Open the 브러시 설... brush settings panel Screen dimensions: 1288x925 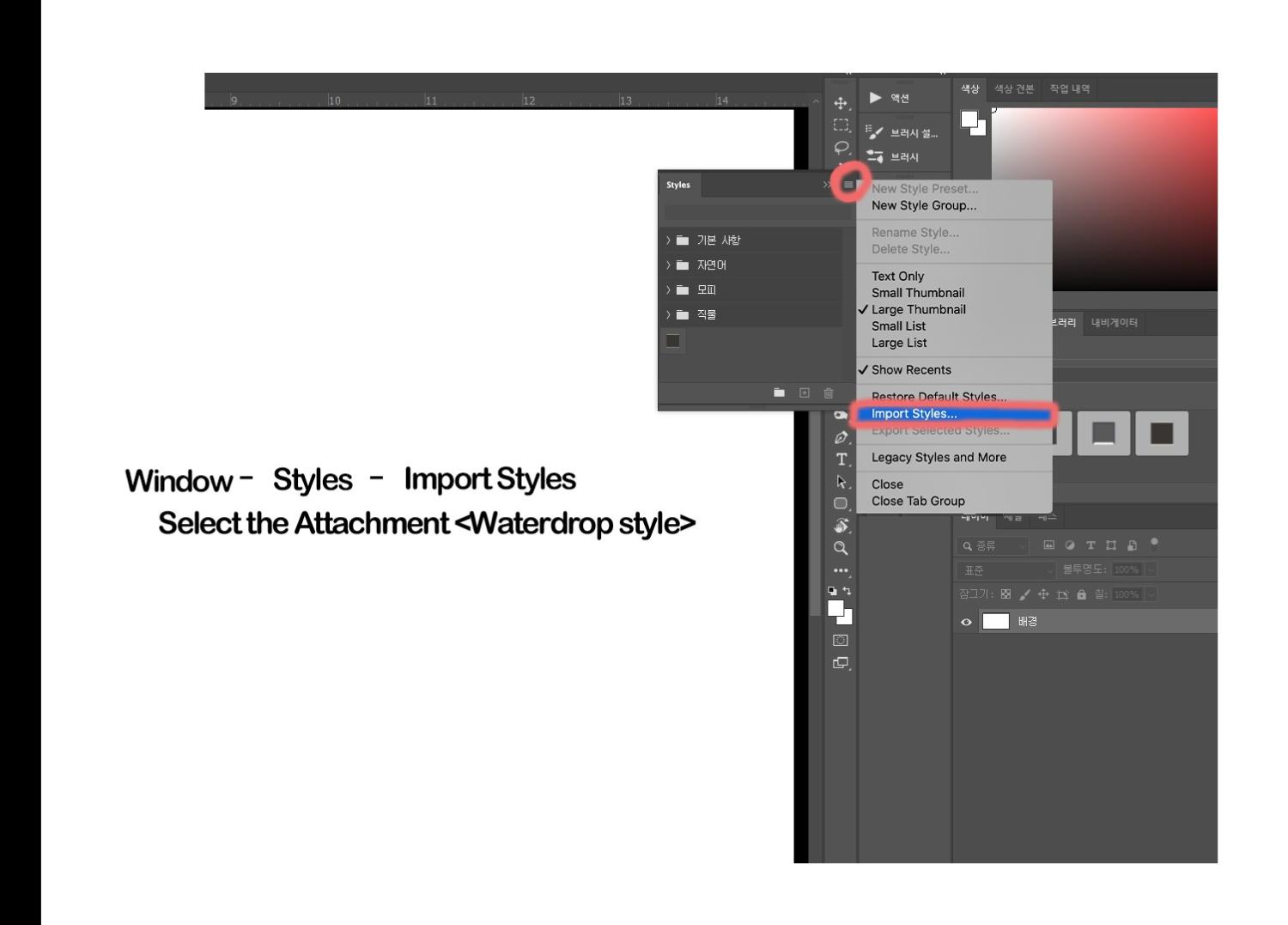click(x=902, y=133)
